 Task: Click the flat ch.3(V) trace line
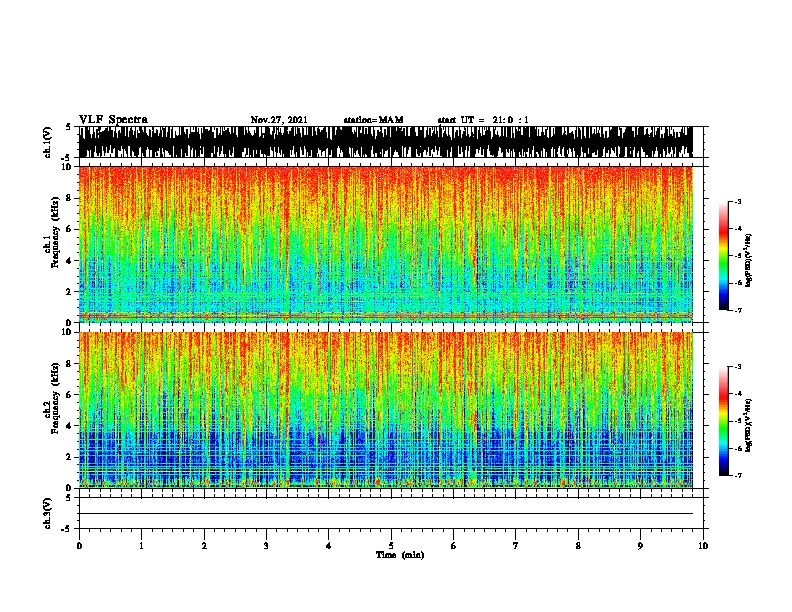[385, 514]
